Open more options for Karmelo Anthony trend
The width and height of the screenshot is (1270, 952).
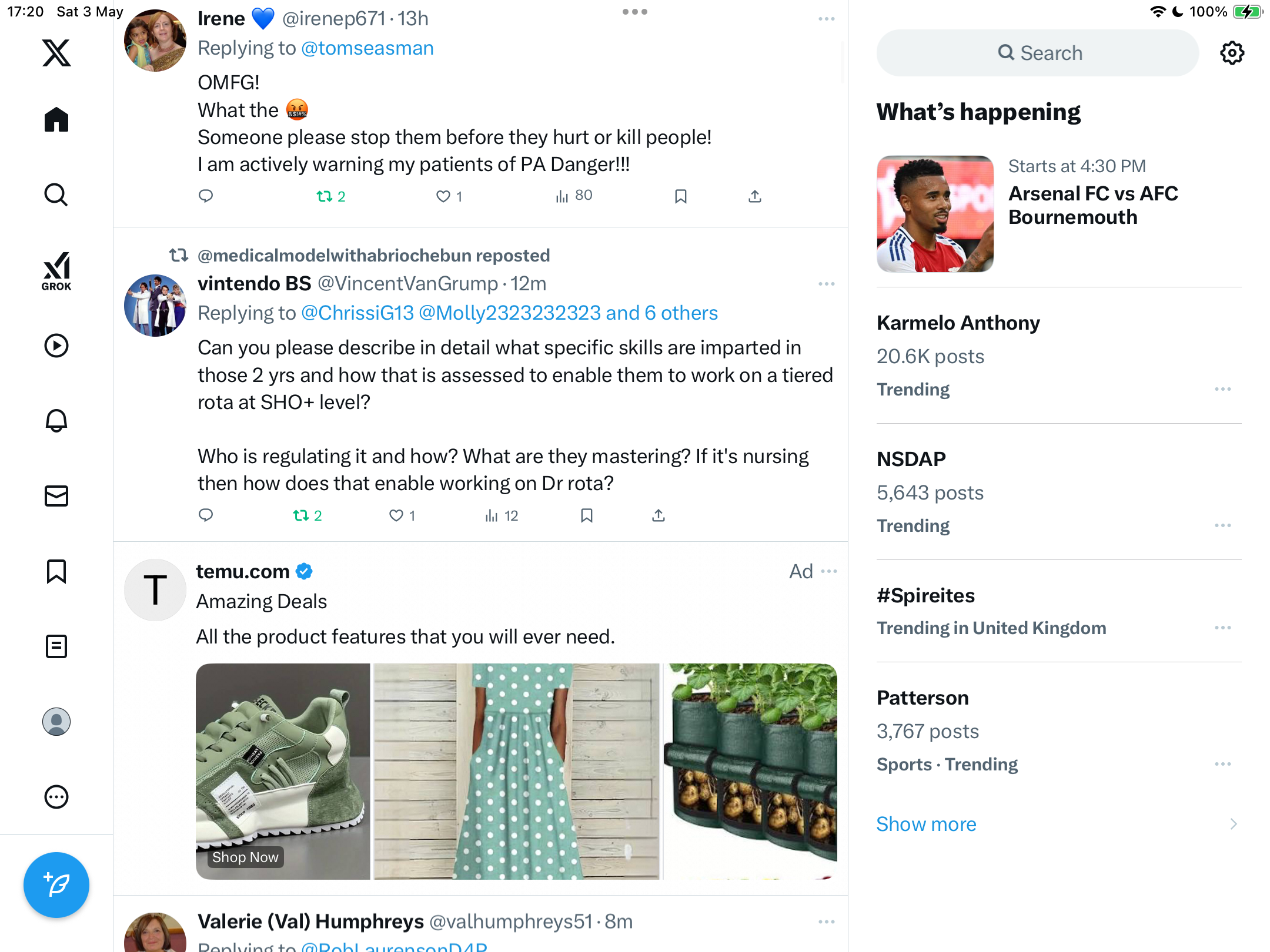click(x=1223, y=389)
